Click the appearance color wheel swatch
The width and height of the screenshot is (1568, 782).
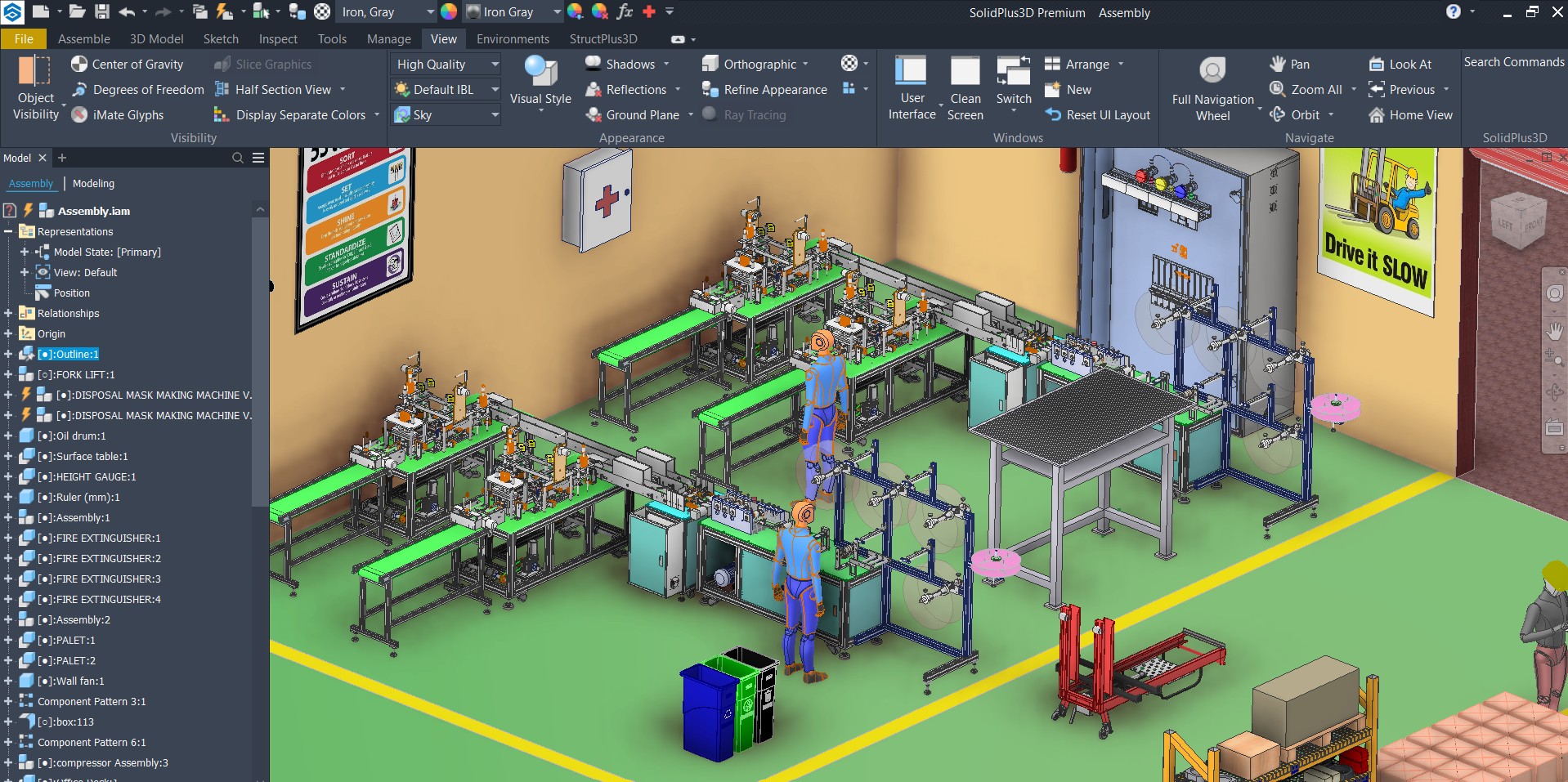[449, 11]
